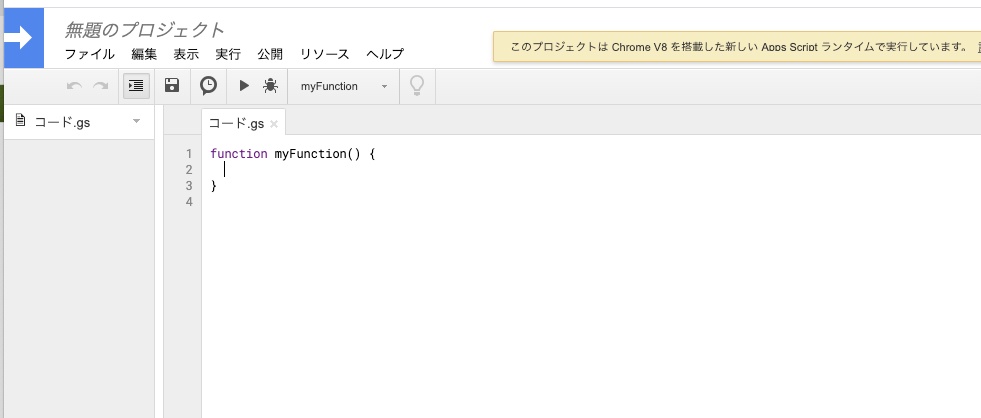The height and width of the screenshot is (418, 981).
Task: Run the function with play icon
Action: click(x=244, y=86)
